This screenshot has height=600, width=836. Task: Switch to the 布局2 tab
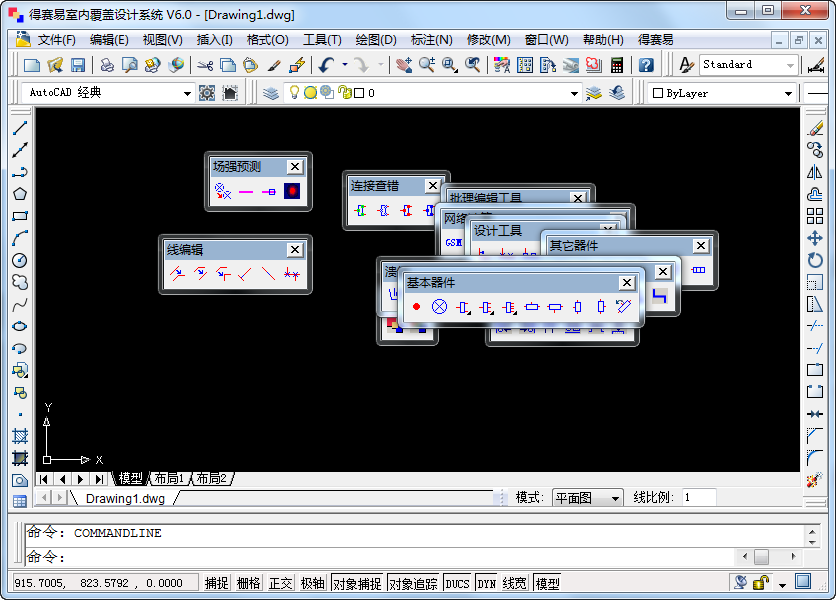click(212, 478)
